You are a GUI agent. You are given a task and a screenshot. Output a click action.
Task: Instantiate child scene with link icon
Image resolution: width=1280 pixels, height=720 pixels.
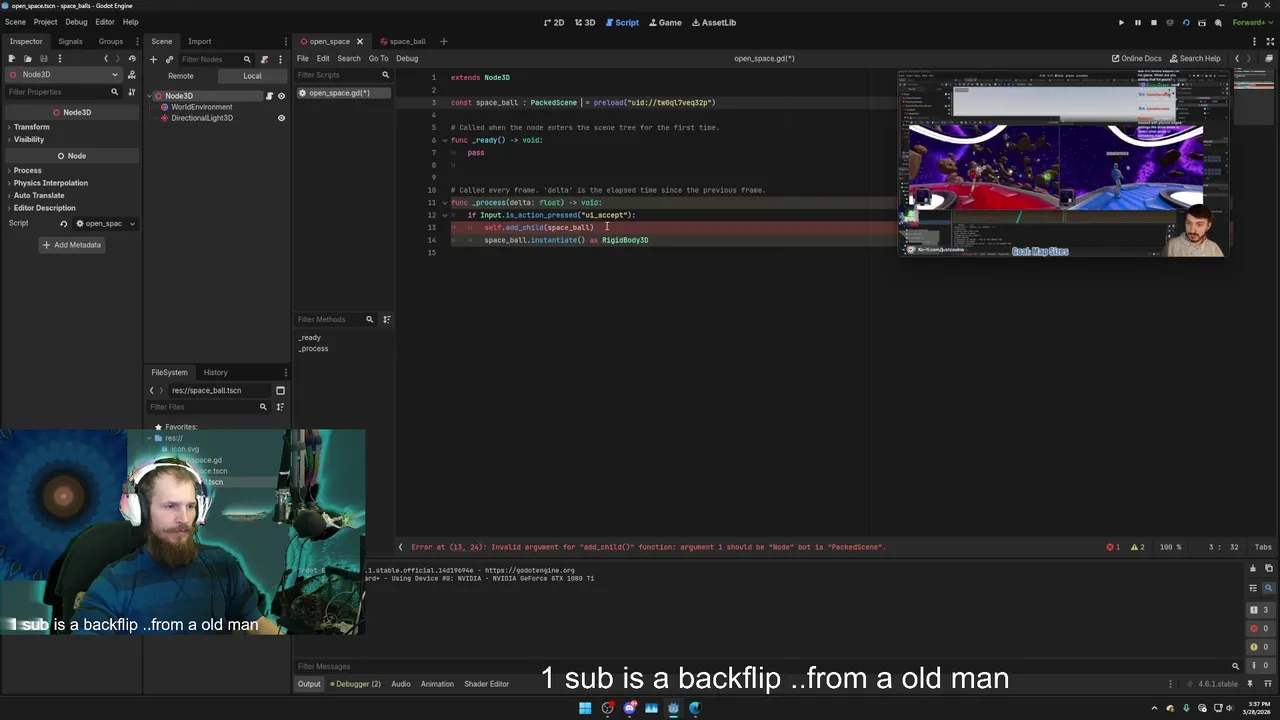[x=169, y=59]
